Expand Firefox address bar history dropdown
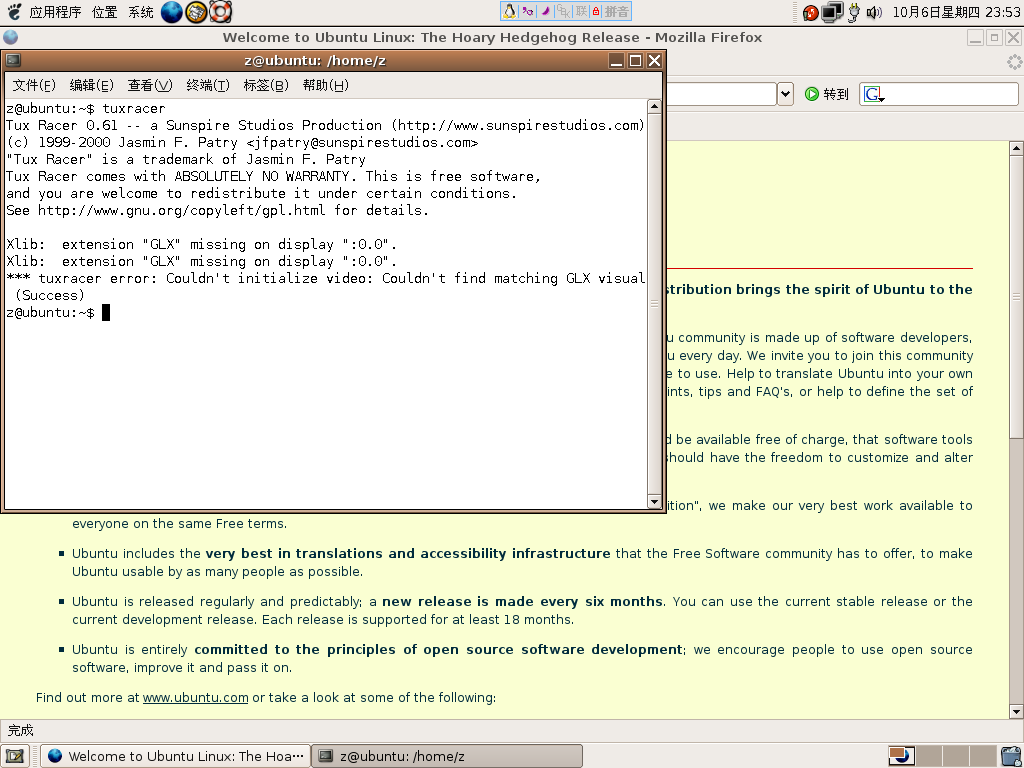The width and height of the screenshot is (1024, 768). click(785, 94)
